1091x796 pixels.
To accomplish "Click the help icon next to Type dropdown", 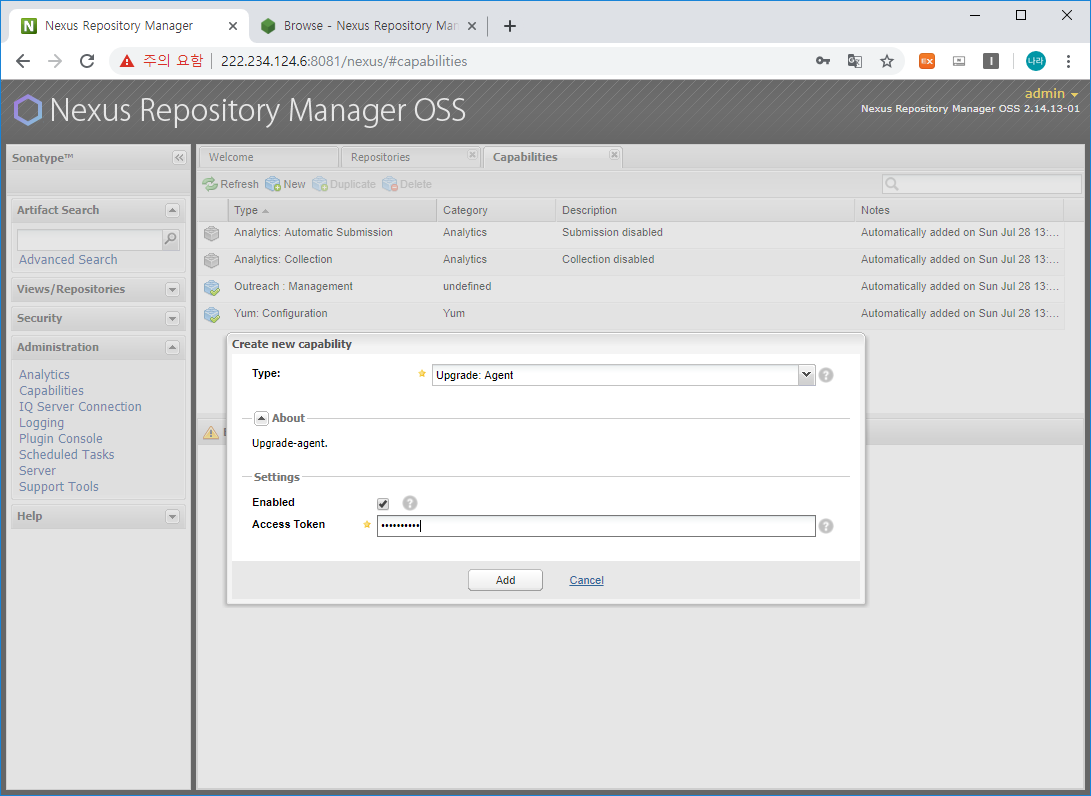I will [x=826, y=375].
